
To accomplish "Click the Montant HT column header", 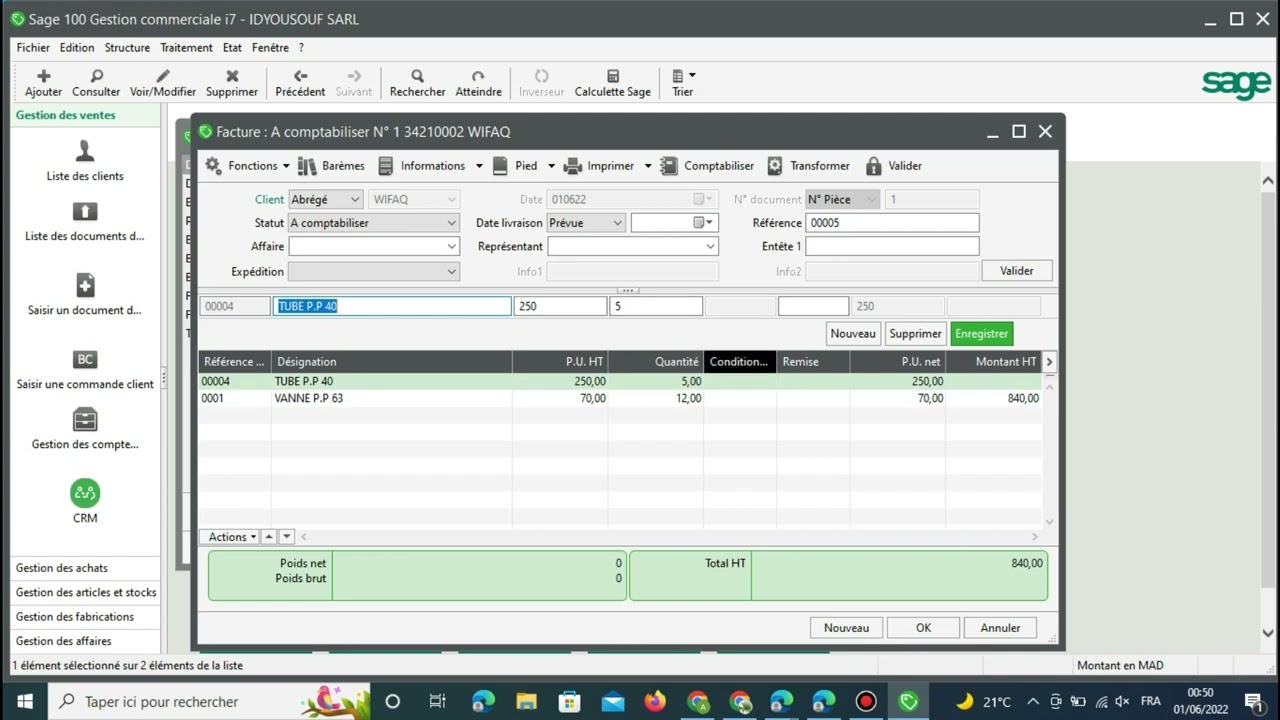I will [994, 362].
